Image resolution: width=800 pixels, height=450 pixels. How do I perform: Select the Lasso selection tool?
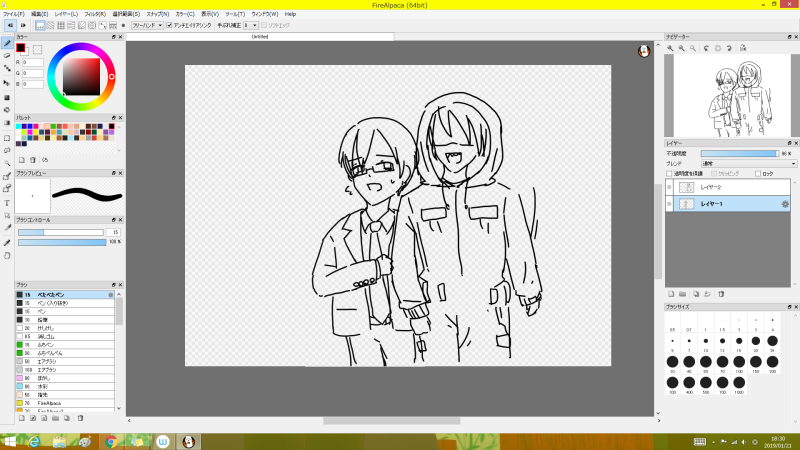[x=7, y=151]
